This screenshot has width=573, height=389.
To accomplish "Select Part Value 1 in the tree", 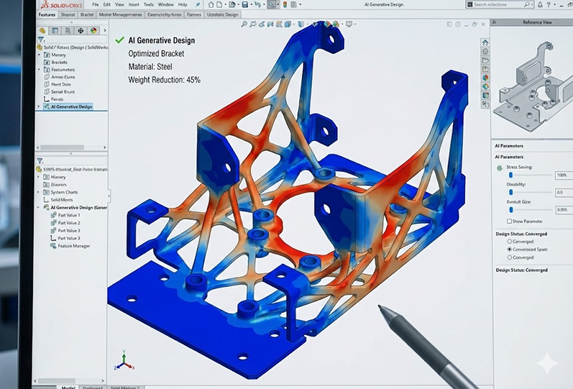I will (x=69, y=215).
